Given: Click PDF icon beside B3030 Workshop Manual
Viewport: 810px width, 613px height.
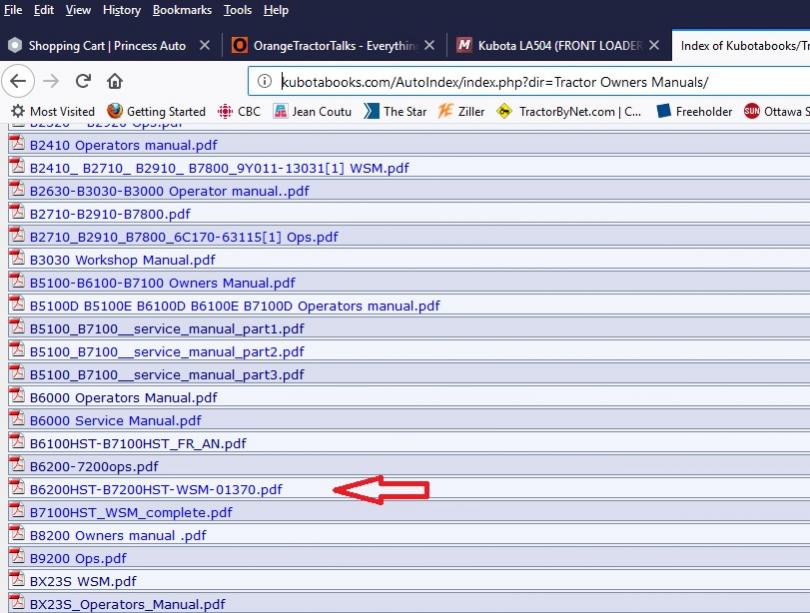Looking at the screenshot, I should click(18, 258).
